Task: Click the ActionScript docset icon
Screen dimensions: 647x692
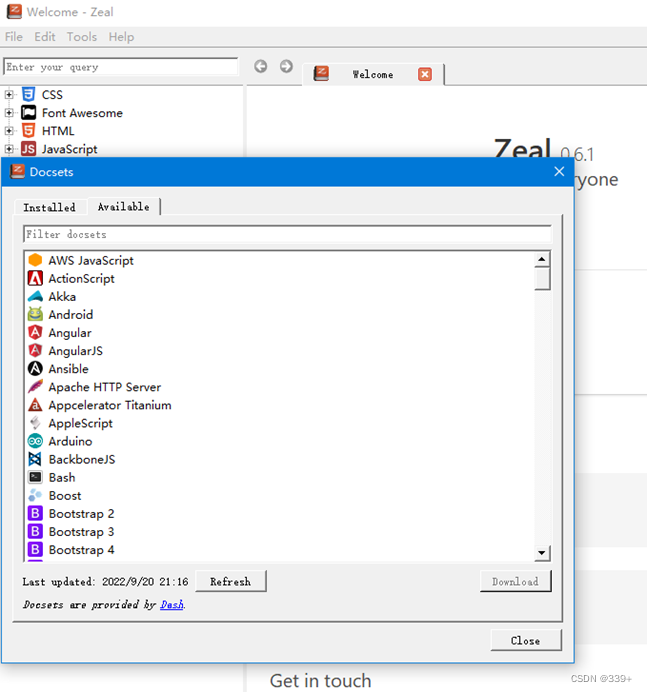Action: pos(35,278)
